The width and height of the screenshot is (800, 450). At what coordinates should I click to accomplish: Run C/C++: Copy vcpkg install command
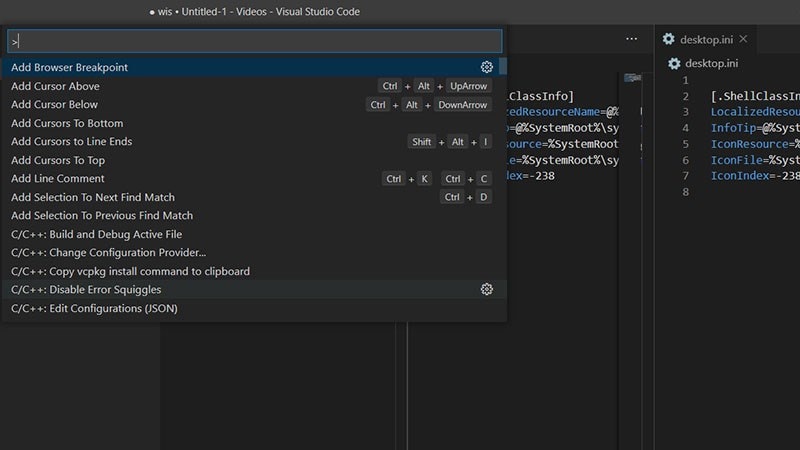pyautogui.click(x=254, y=271)
